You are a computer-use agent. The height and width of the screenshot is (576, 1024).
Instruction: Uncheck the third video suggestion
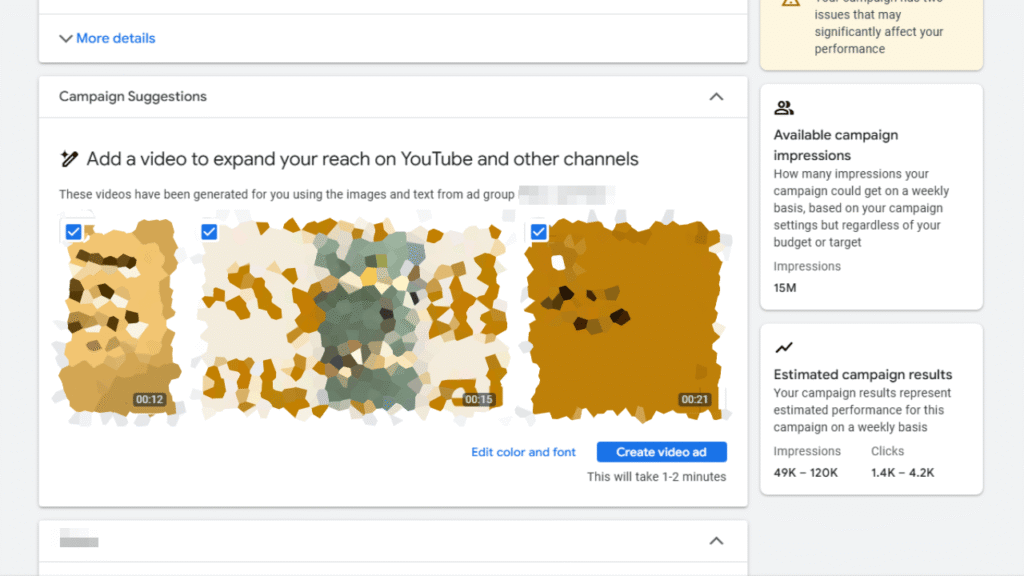coord(538,231)
